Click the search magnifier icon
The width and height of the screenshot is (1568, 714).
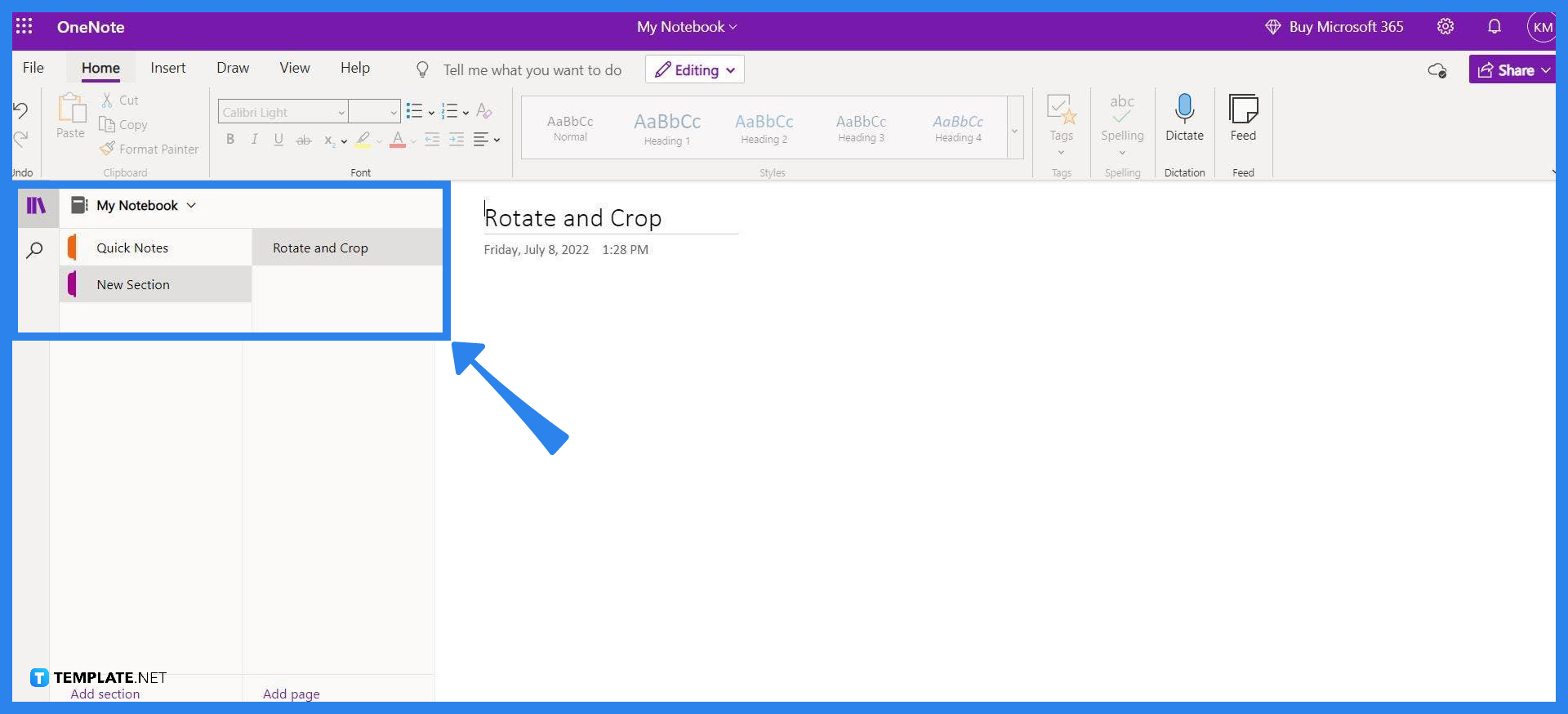(34, 250)
